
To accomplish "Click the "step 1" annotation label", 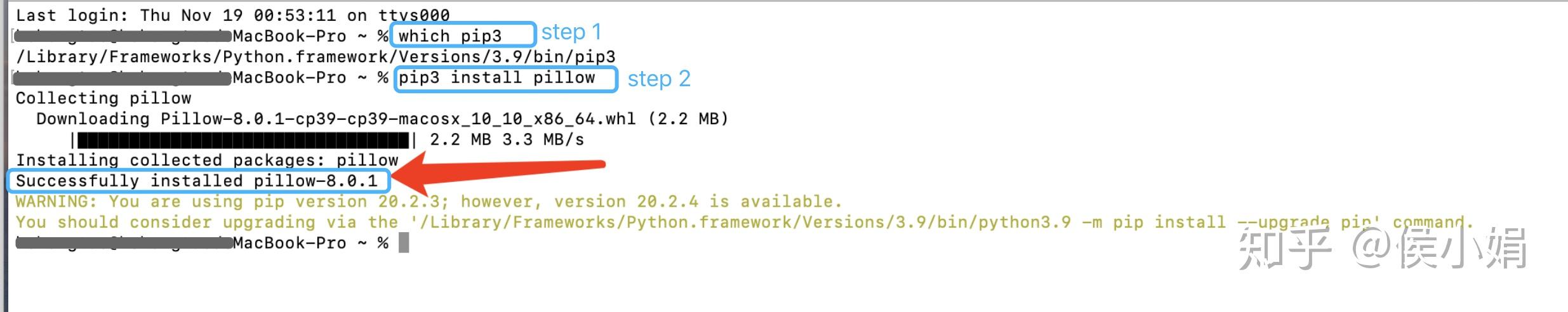I will 571,32.
